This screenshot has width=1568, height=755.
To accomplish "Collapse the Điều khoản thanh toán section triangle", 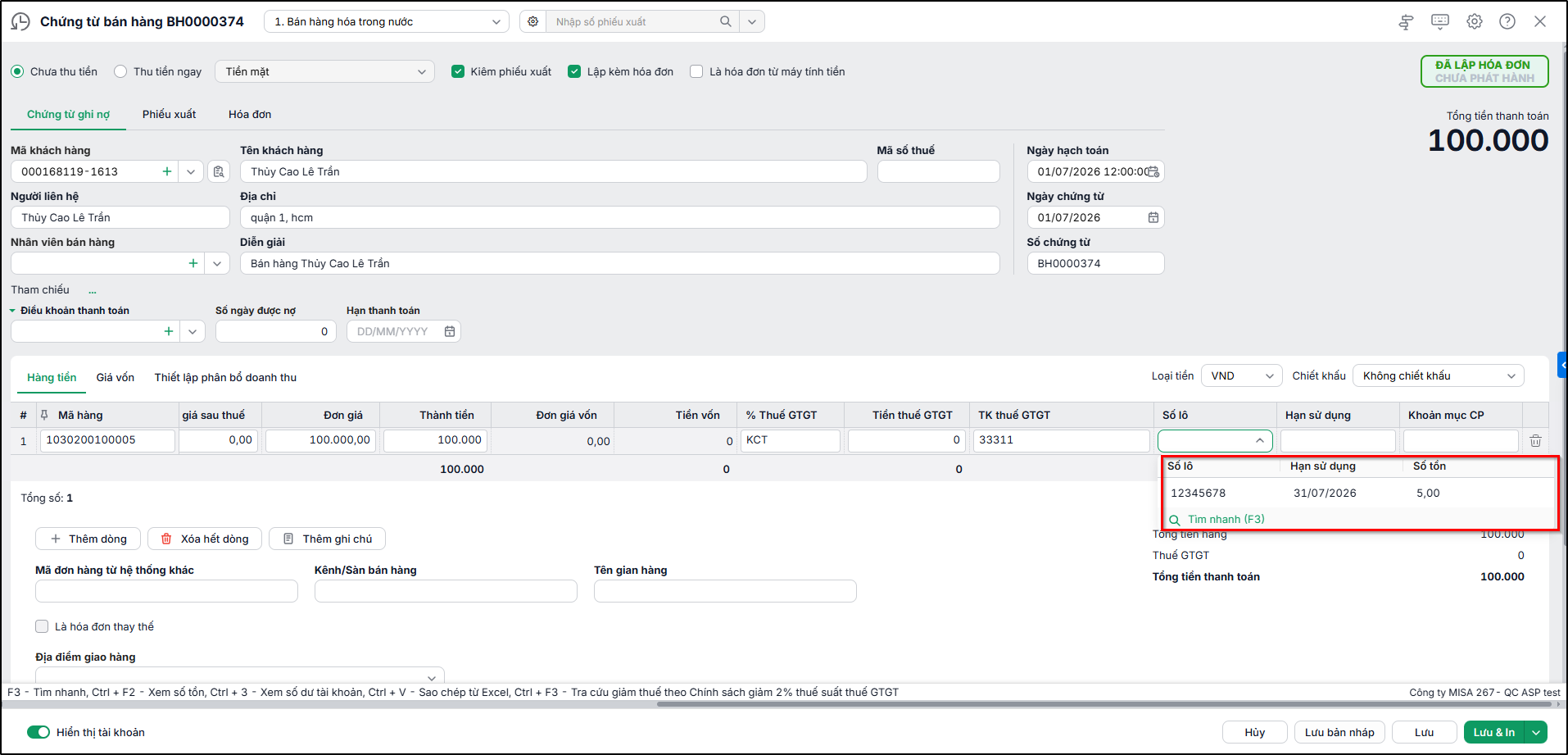I will pyautogui.click(x=12, y=311).
